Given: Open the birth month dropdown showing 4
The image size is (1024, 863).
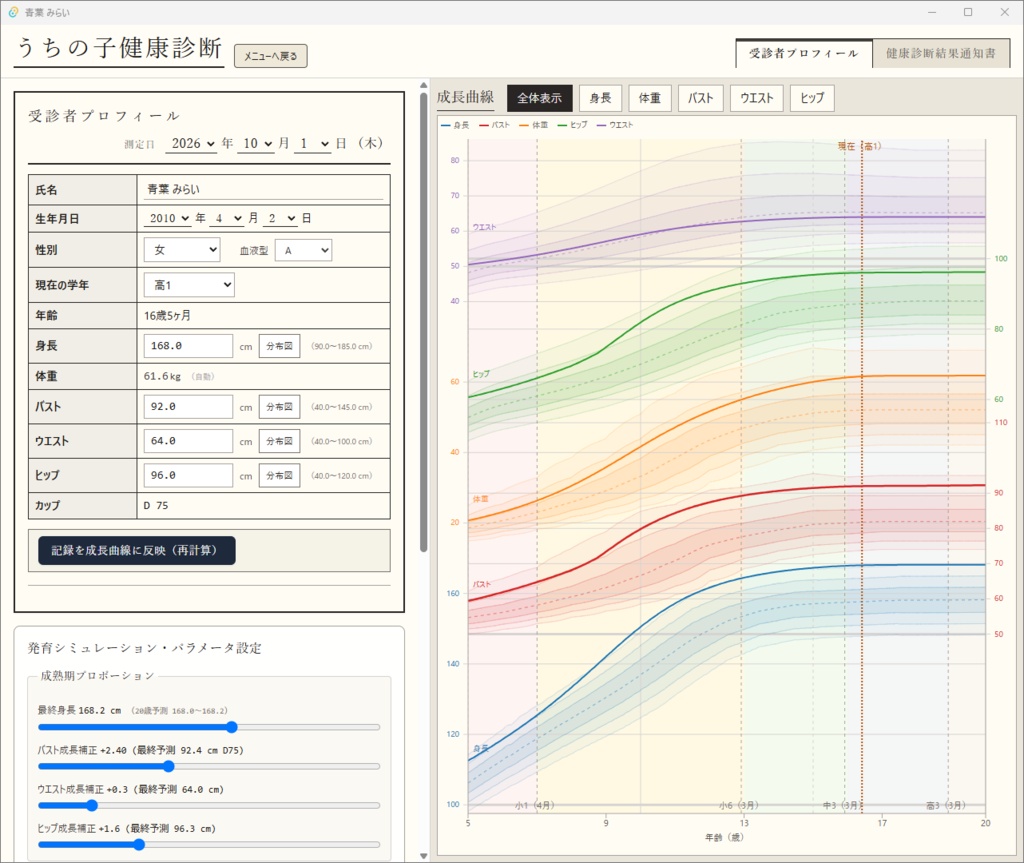Looking at the screenshot, I should click(x=227, y=218).
